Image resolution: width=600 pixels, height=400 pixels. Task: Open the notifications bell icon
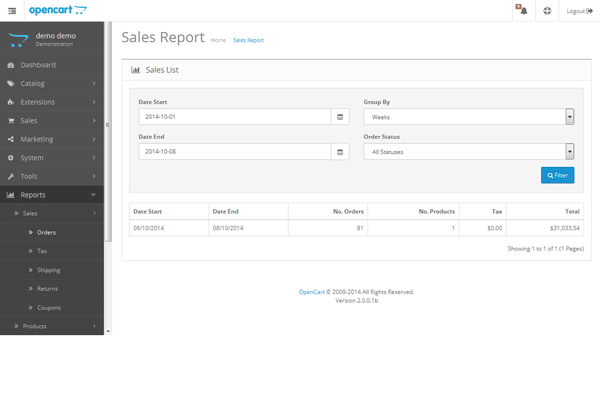[522, 10]
